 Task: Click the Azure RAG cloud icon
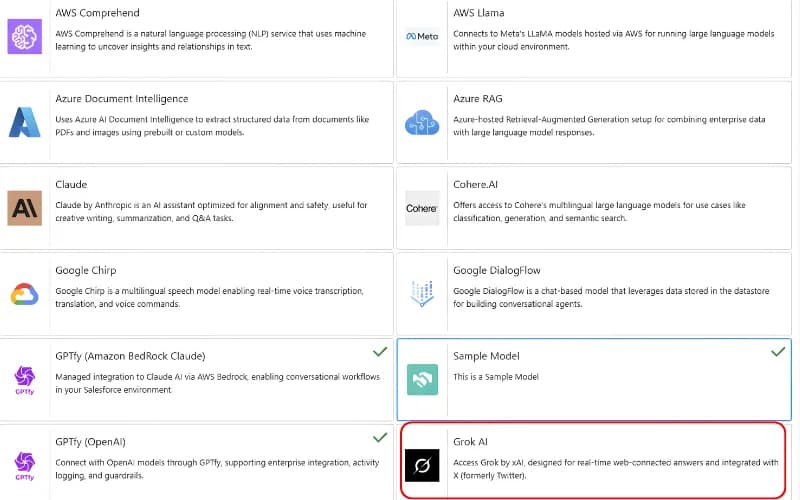[x=421, y=123]
